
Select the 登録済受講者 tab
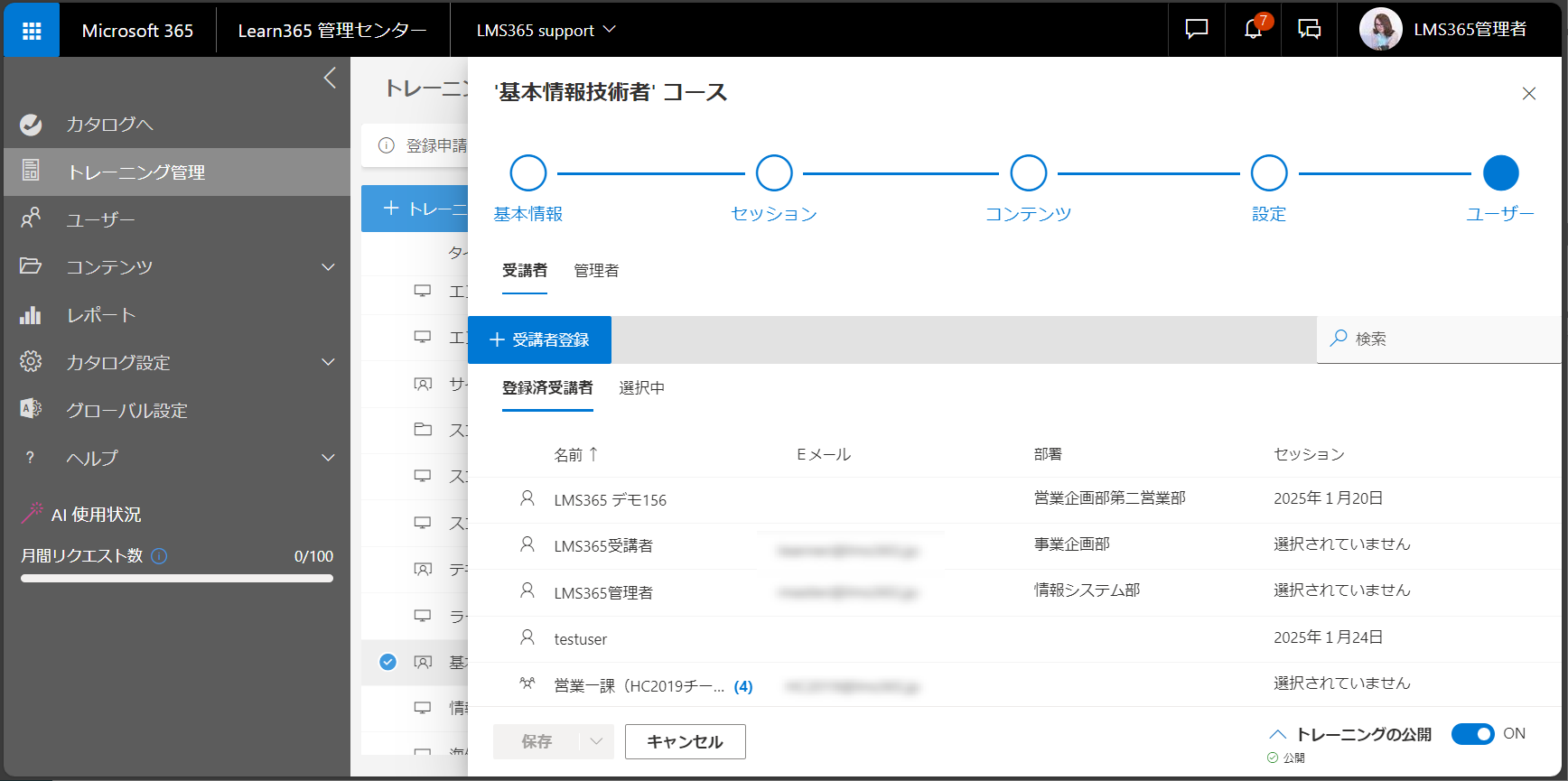coord(547,388)
